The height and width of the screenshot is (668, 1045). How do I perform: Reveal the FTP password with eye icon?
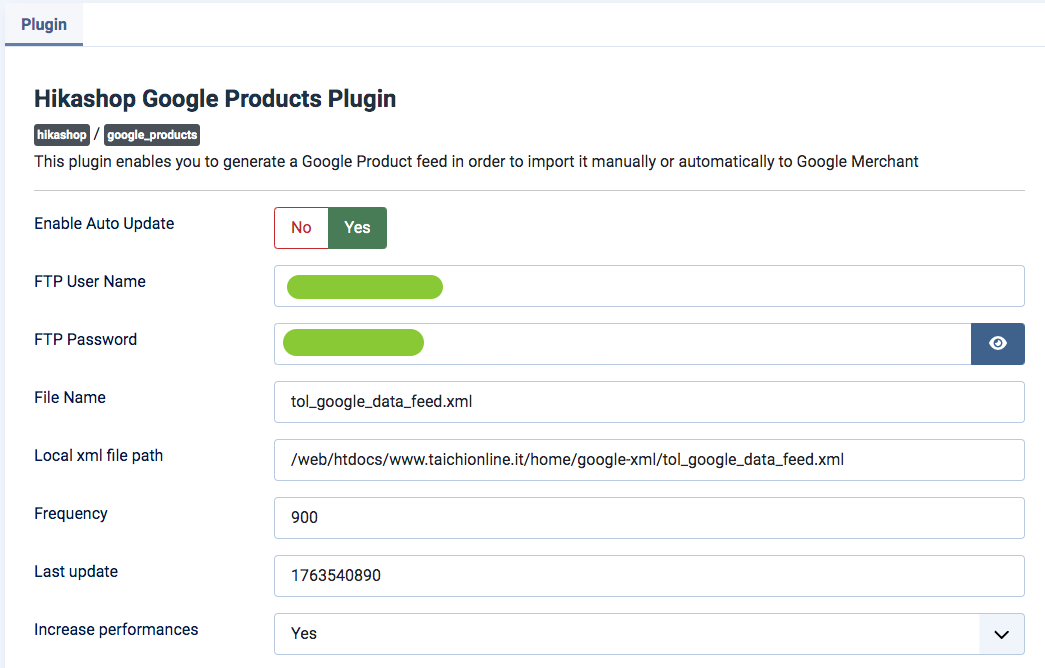[997, 344]
